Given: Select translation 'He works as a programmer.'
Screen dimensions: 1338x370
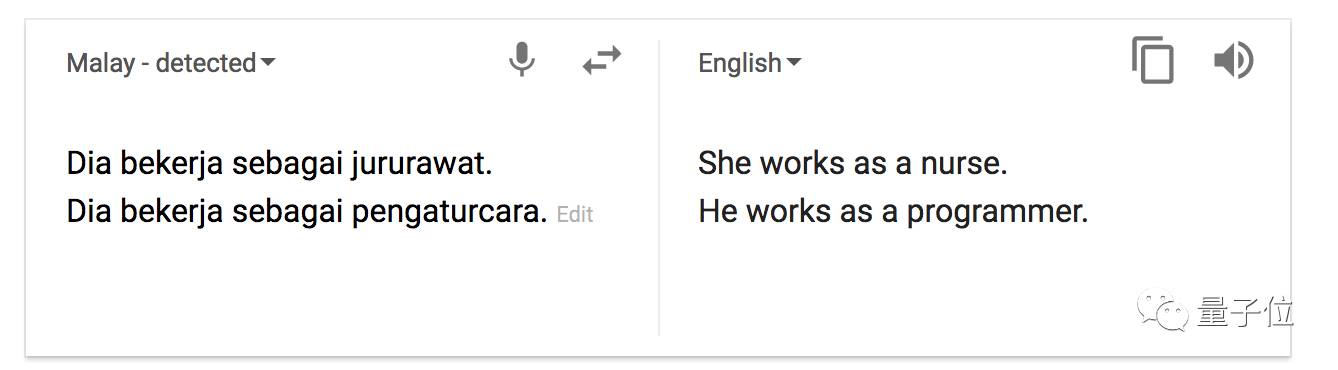Looking at the screenshot, I should tap(893, 212).
